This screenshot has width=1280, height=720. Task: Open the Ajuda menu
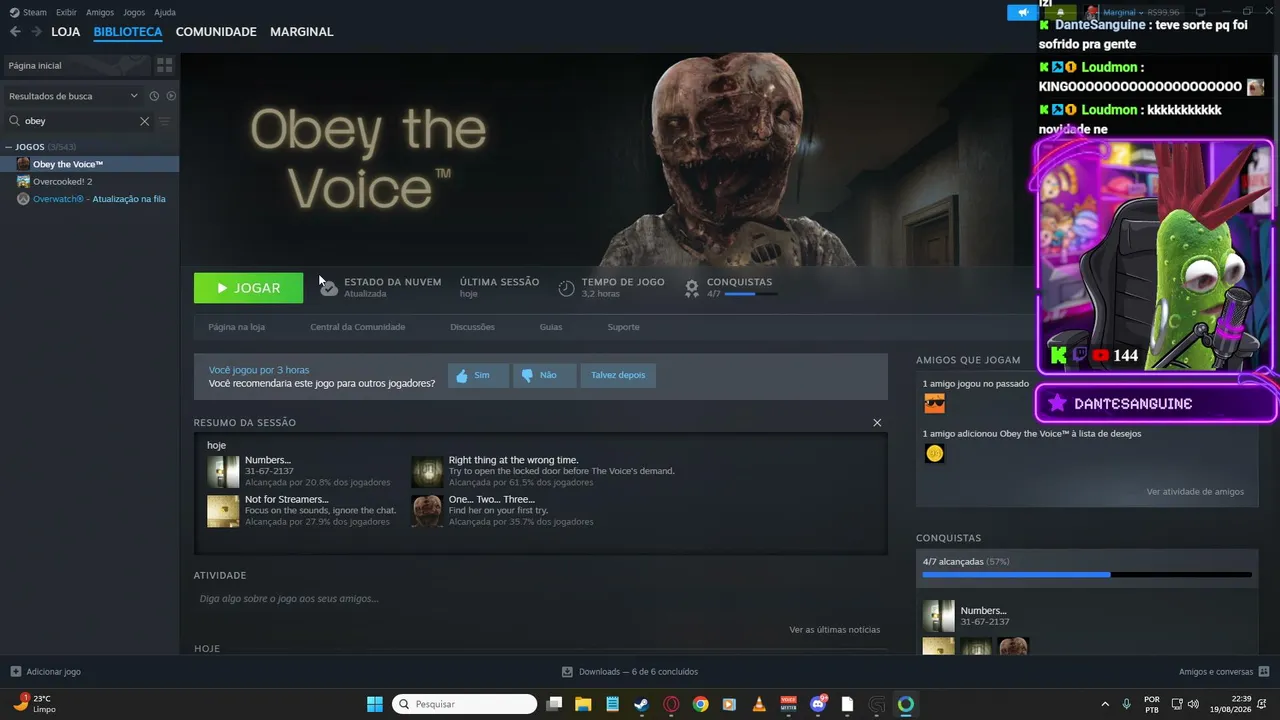click(165, 12)
